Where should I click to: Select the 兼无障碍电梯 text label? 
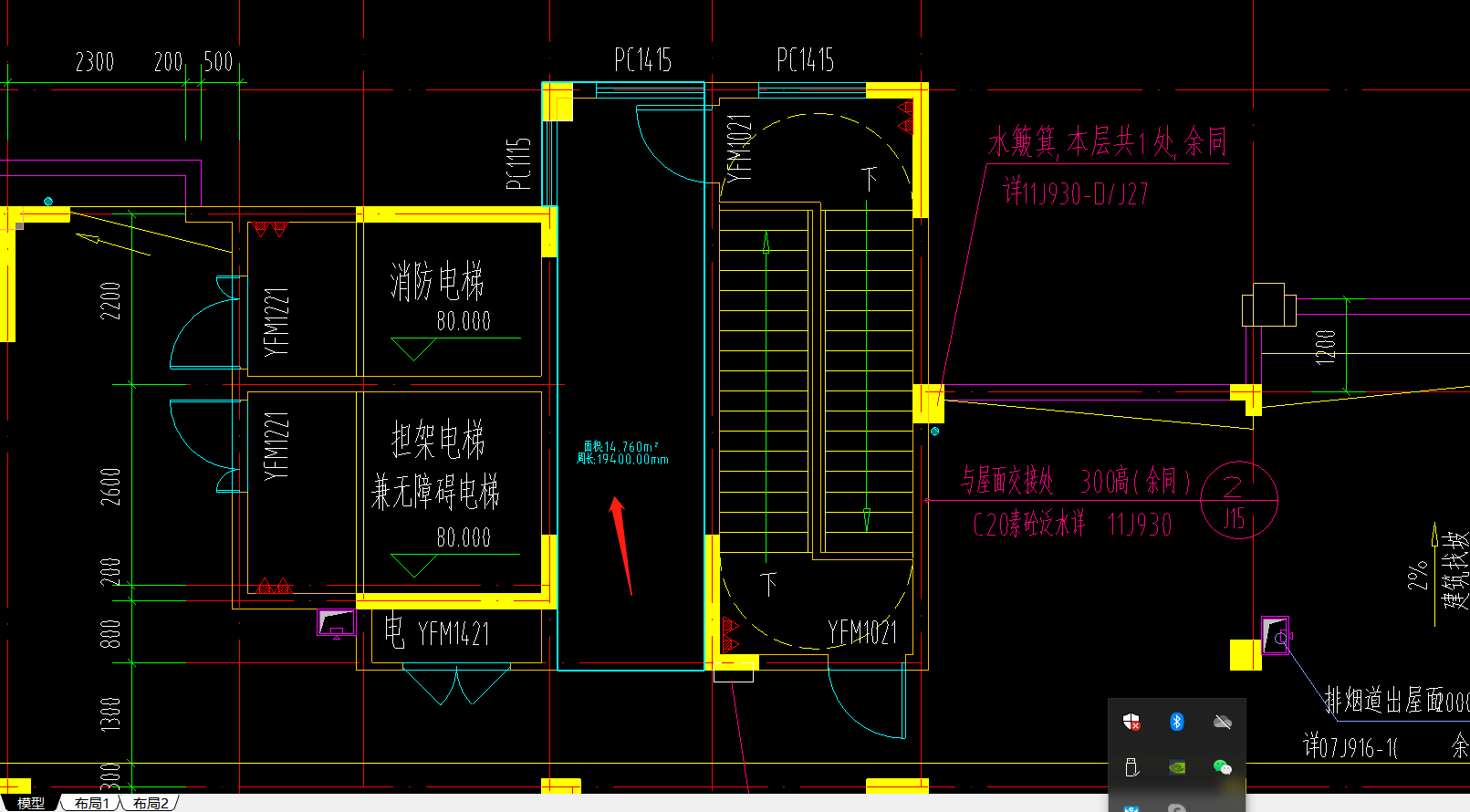pos(435,491)
